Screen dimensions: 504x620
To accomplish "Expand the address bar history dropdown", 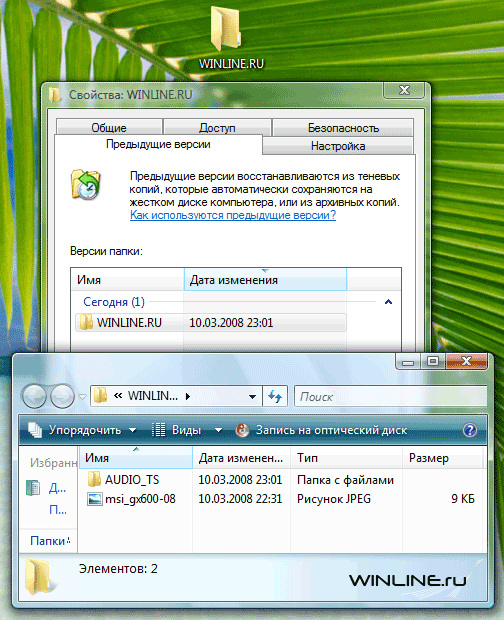I will click(x=252, y=397).
